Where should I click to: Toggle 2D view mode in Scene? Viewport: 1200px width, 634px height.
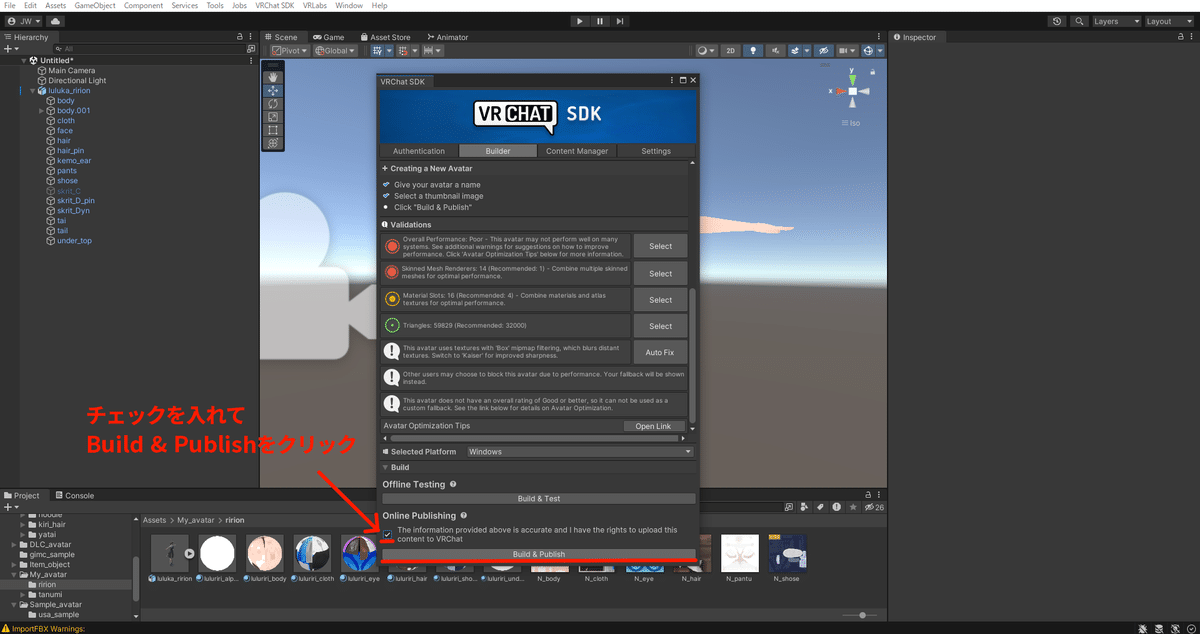[731, 50]
